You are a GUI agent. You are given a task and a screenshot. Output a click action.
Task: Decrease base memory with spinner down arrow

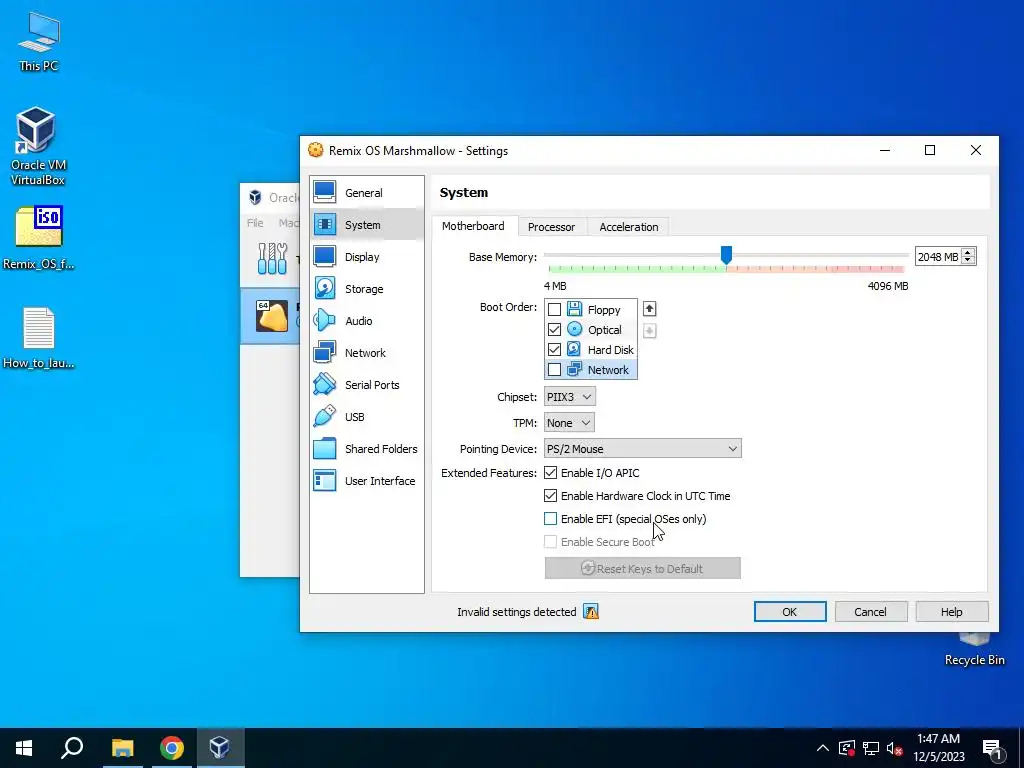[x=968, y=261]
